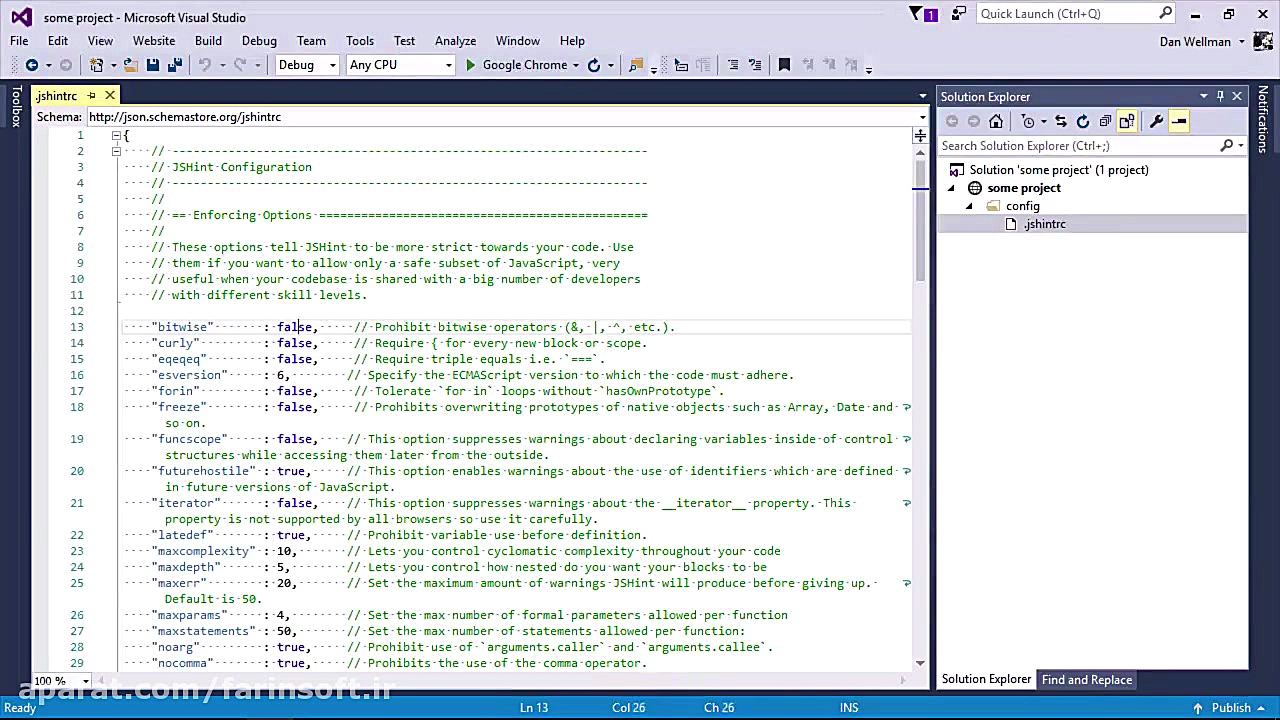Image resolution: width=1280 pixels, height=720 pixels.
Task: Start debugging with green play arrow
Action: (470, 65)
